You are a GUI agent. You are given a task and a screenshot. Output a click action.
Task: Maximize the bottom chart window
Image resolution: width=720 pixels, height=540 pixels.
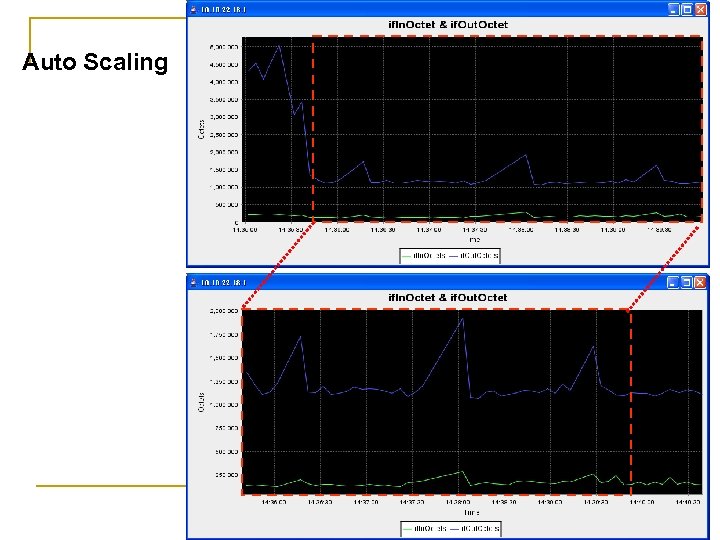point(686,282)
